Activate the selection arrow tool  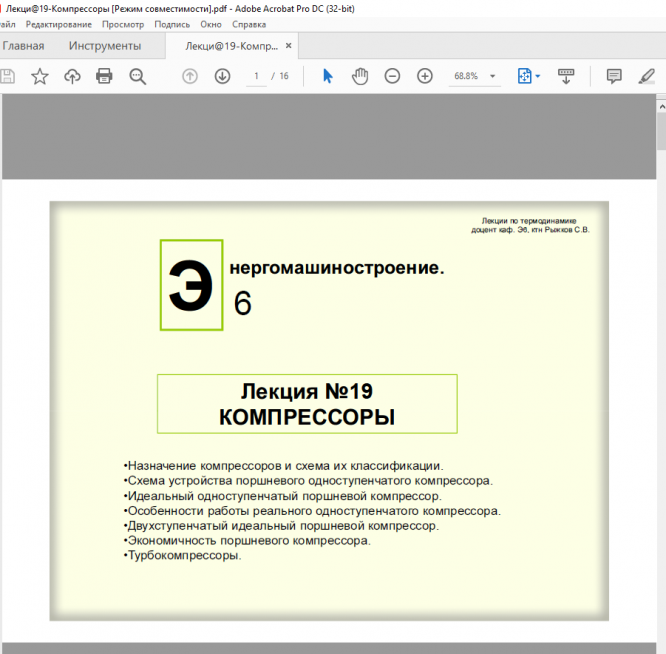(x=327, y=76)
